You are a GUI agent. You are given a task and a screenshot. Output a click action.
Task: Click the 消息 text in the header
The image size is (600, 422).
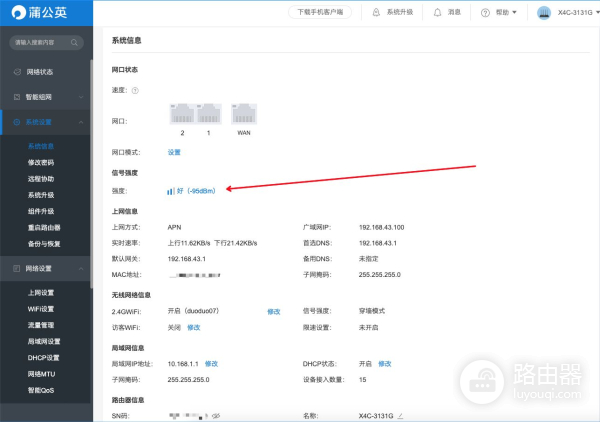(x=454, y=12)
